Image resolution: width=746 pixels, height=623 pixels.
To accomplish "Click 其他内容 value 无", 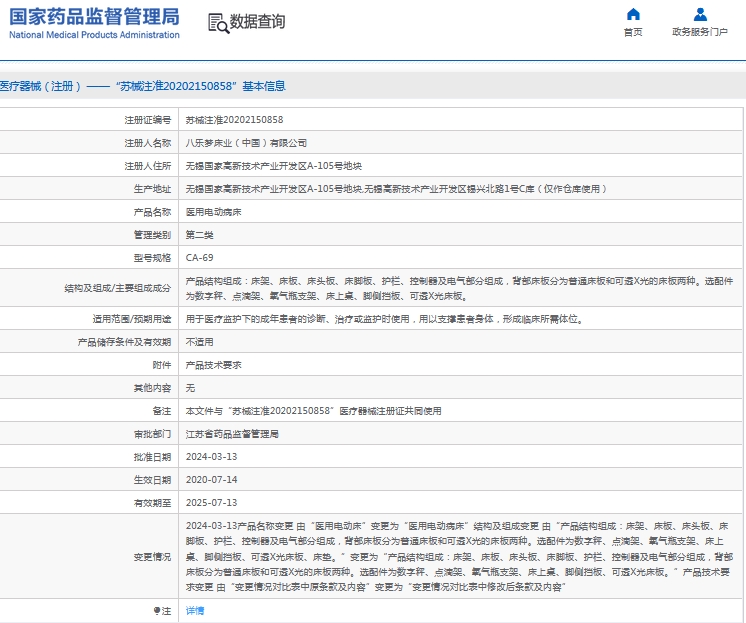I will [x=190, y=388].
